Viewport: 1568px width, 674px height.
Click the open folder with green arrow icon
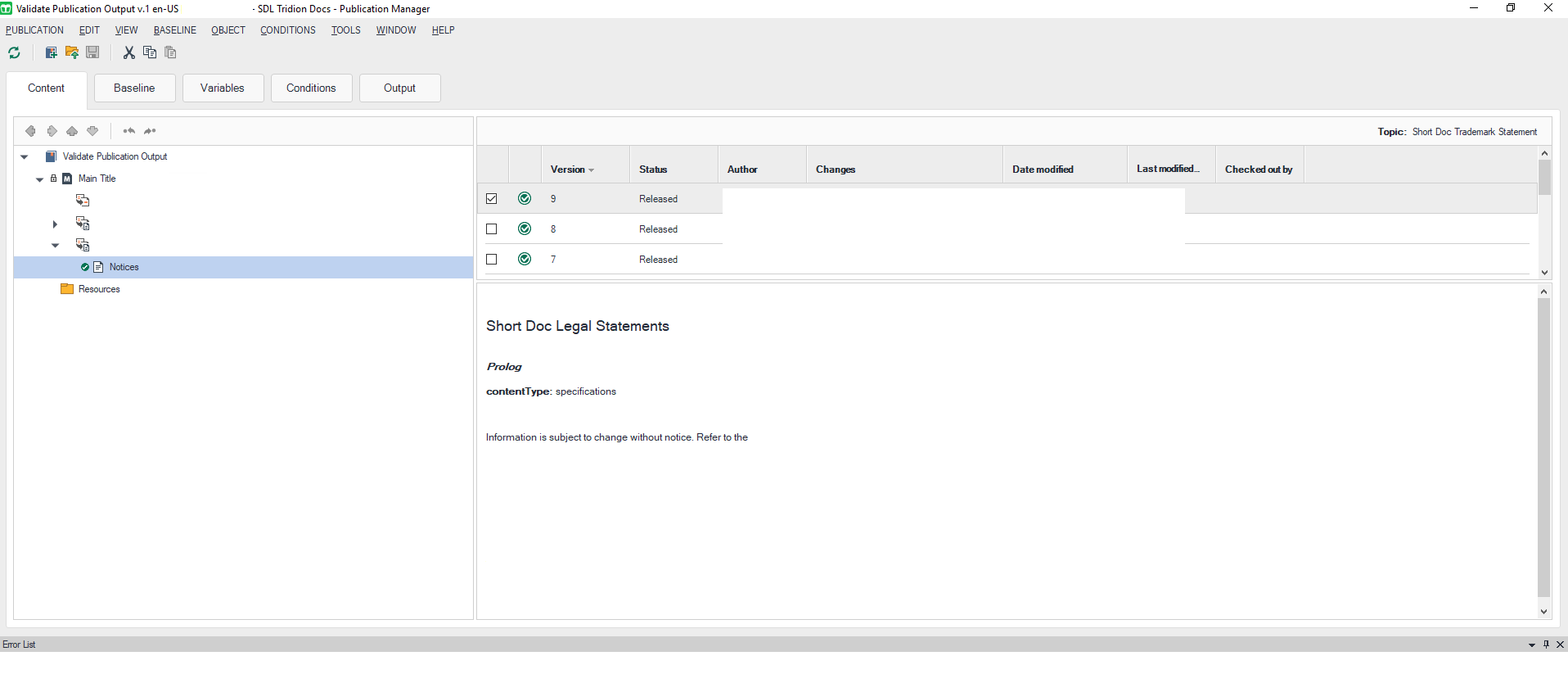pos(72,52)
